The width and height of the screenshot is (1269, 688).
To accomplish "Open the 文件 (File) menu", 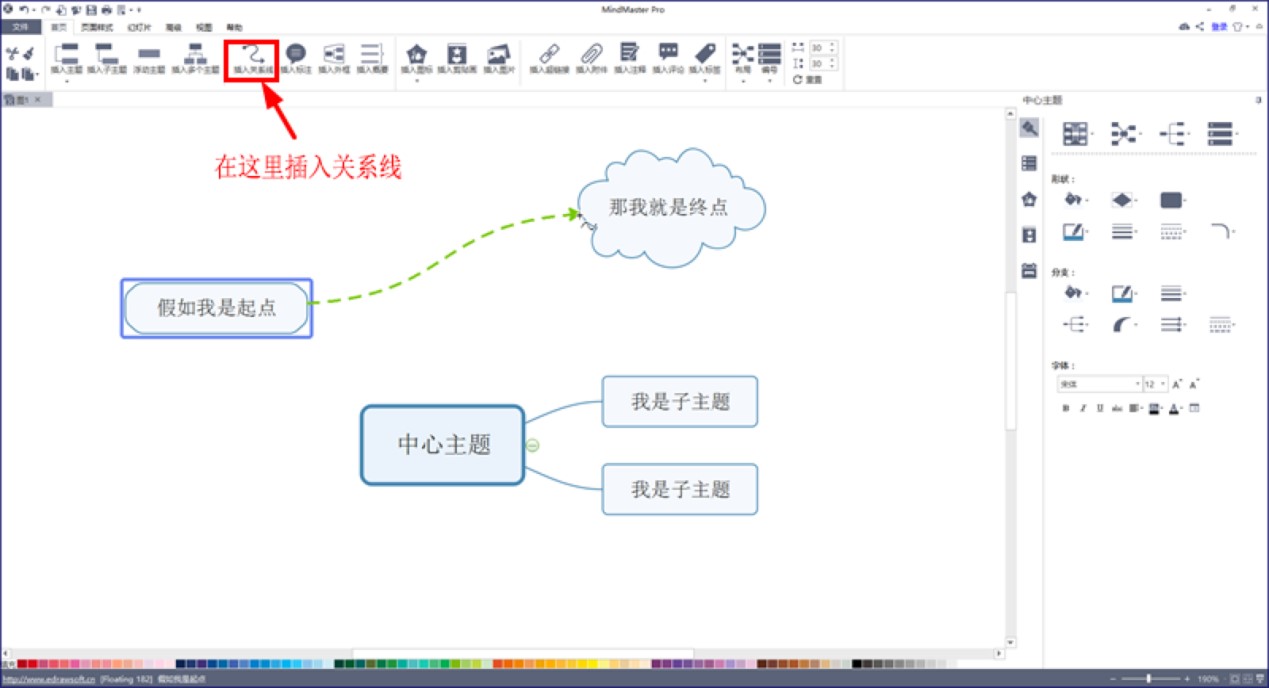I will tap(20, 27).
